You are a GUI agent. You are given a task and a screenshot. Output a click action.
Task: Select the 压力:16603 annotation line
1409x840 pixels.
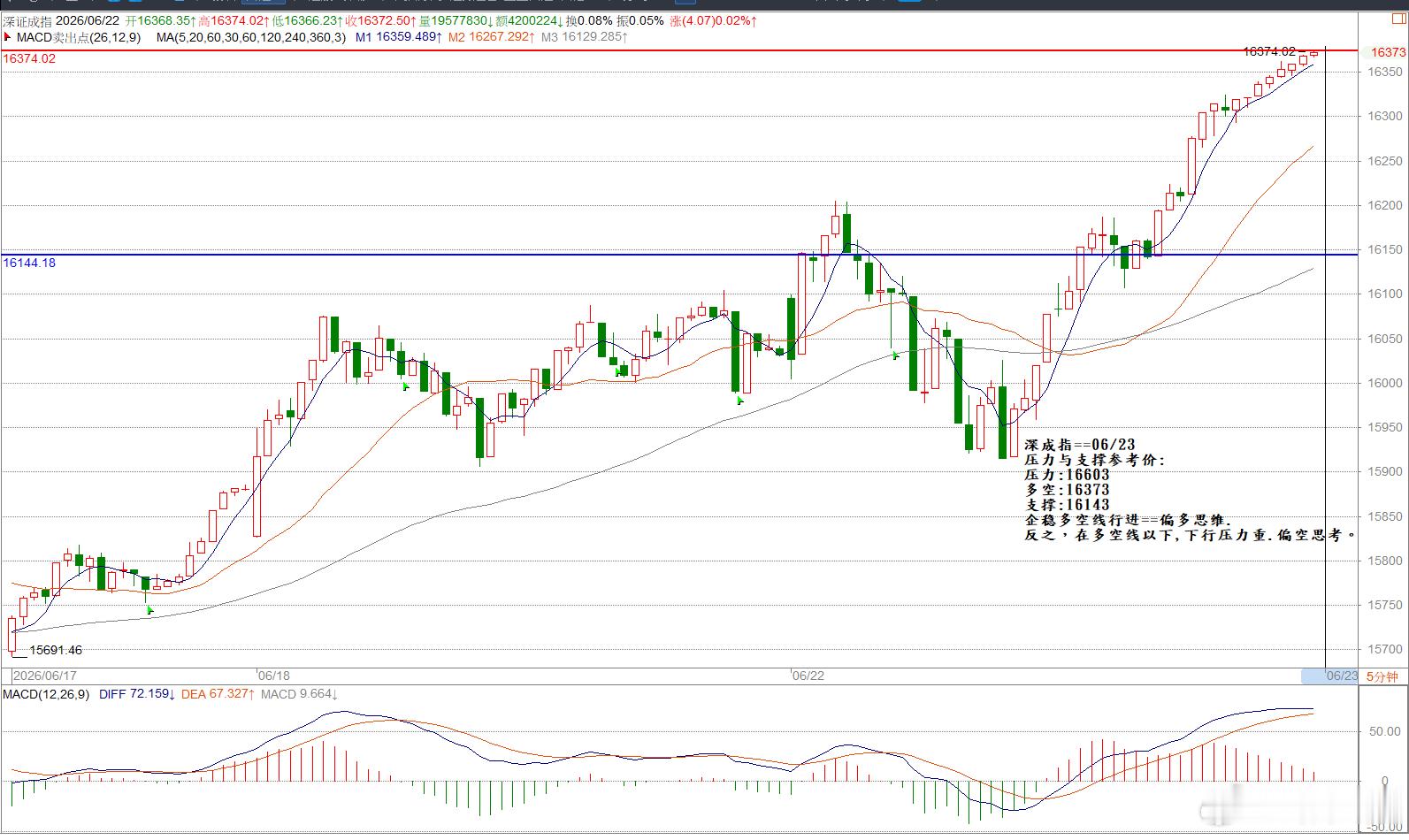pyautogui.click(x=1067, y=475)
